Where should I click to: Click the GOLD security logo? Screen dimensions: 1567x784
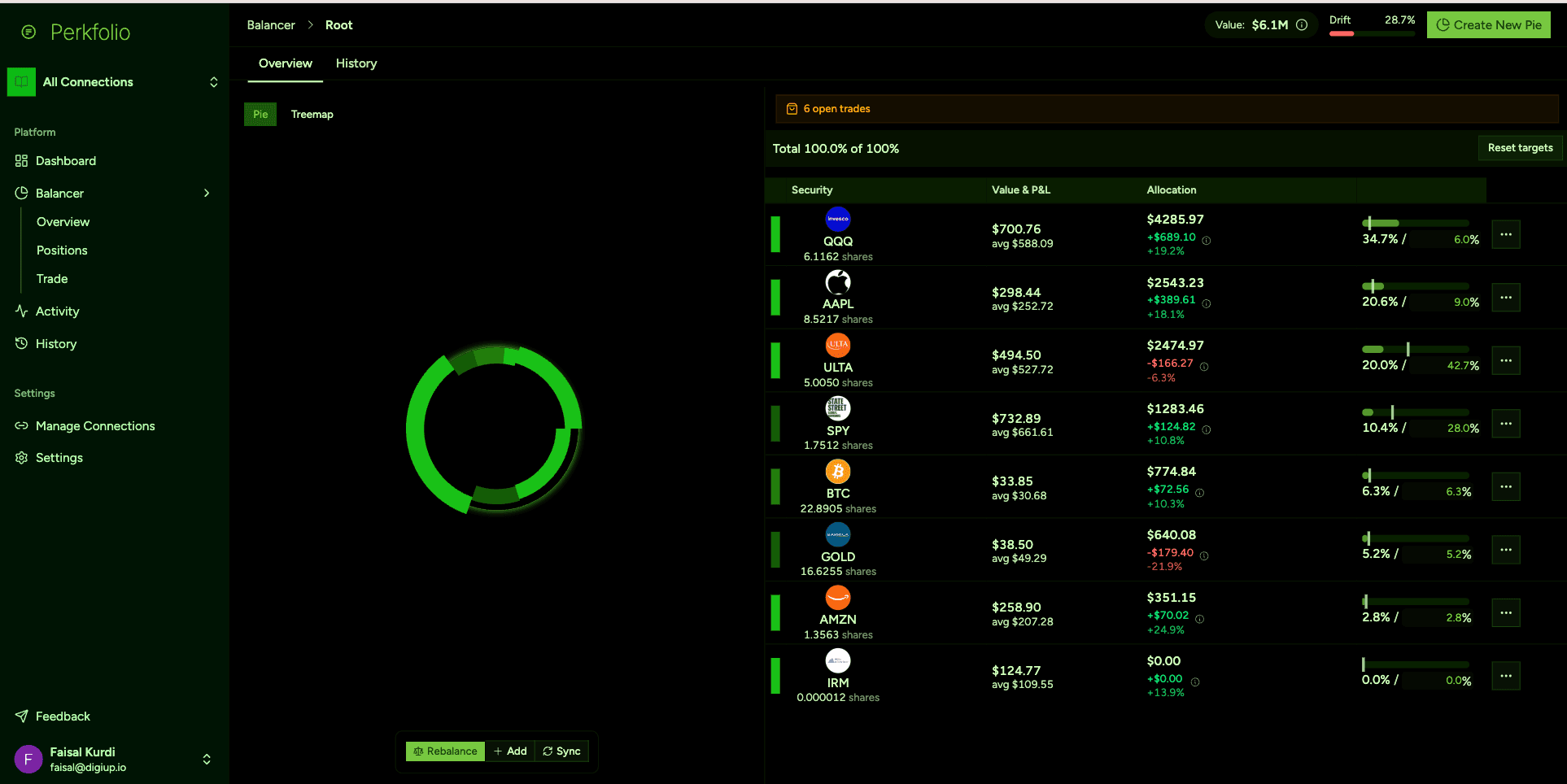click(x=838, y=534)
